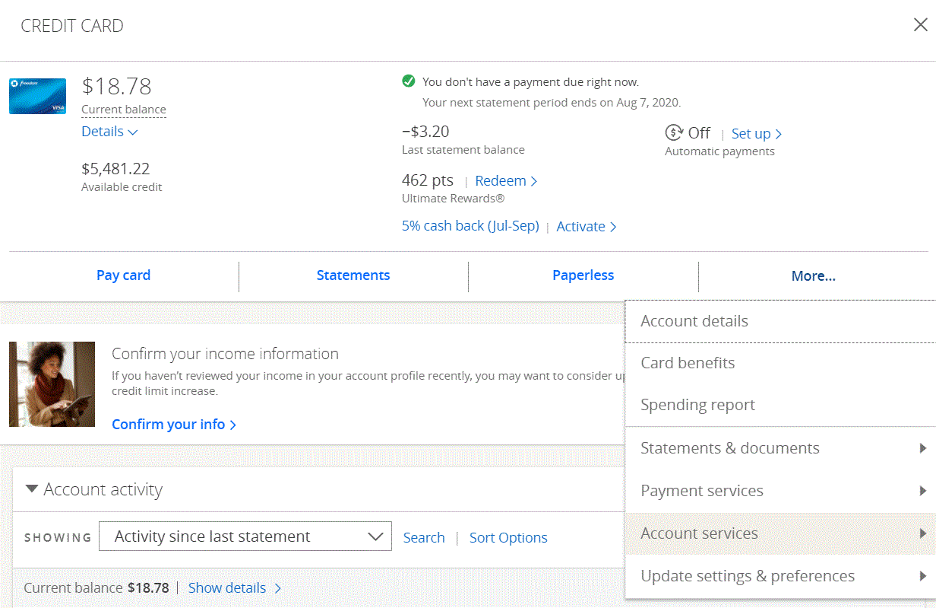
Task: Open the Spending report menu item
Action: coord(698,405)
